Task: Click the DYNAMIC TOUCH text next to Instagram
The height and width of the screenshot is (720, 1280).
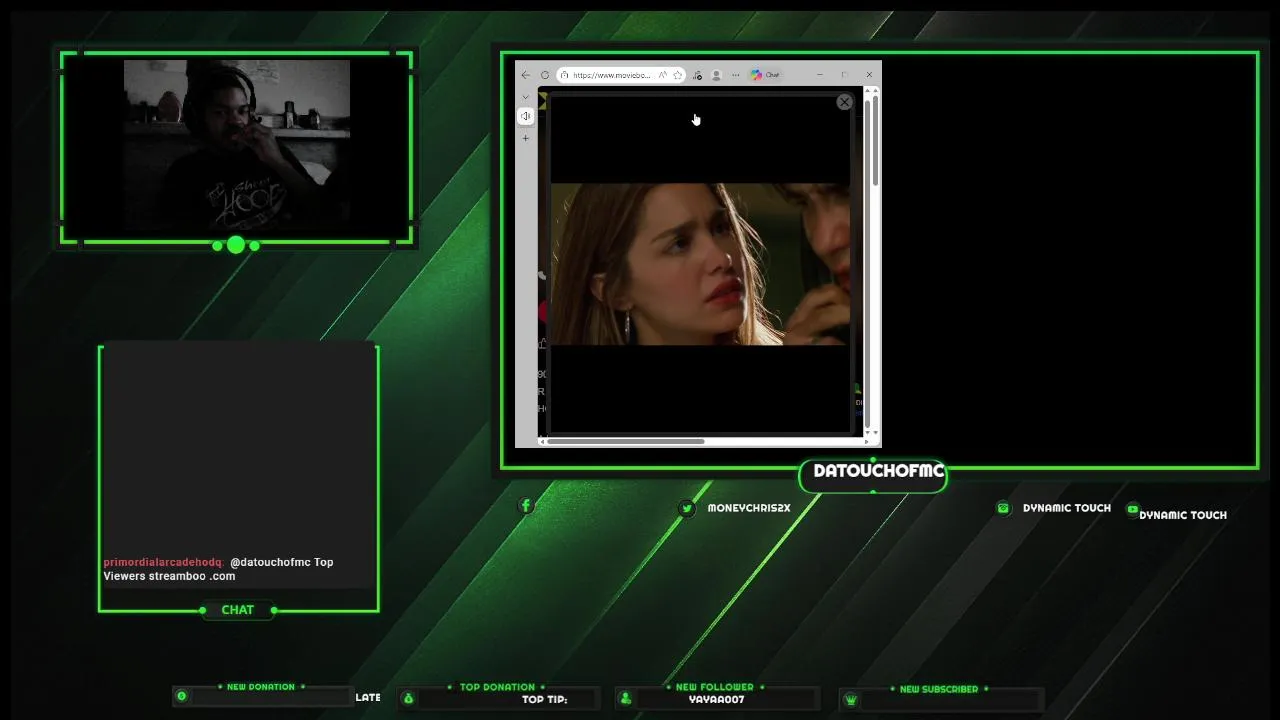Action: (1067, 508)
